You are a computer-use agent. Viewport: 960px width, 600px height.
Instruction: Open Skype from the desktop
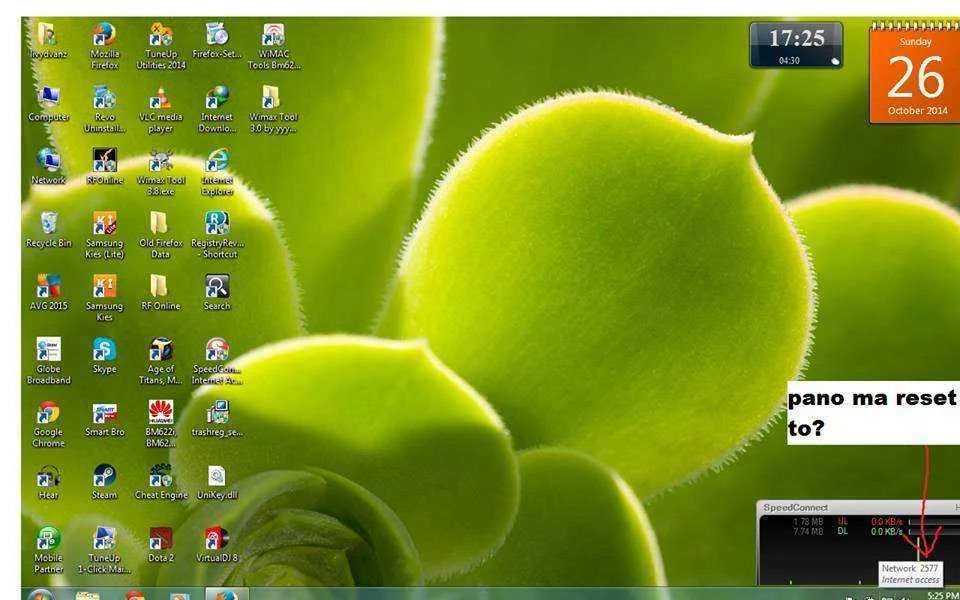coord(105,356)
